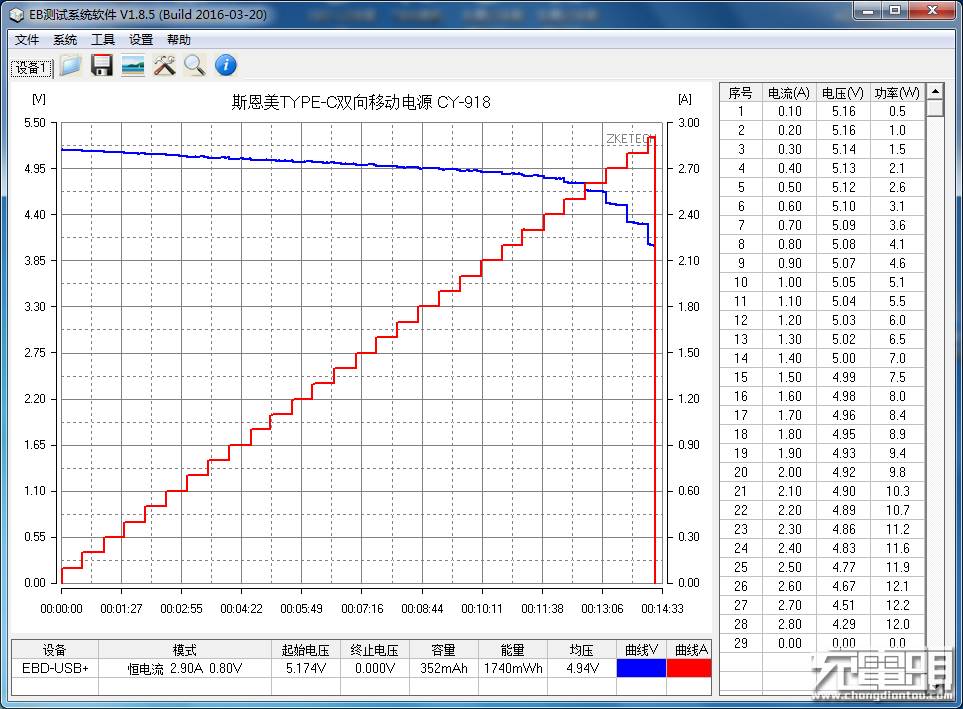The height and width of the screenshot is (709, 963).
Task: Click the 0.000V end voltage value
Action: [x=375, y=668]
